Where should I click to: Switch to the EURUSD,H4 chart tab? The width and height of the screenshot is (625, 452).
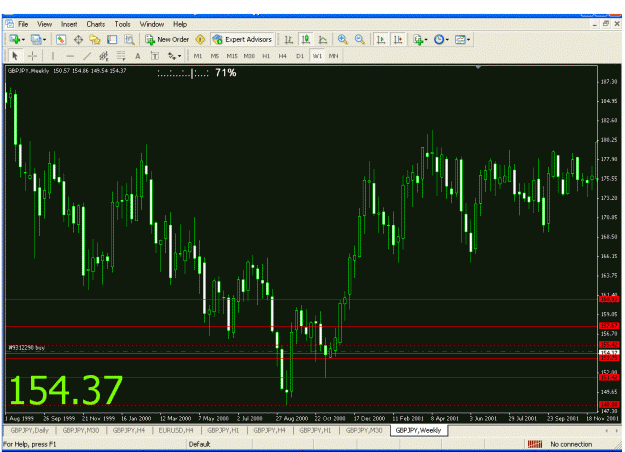click(x=176, y=430)
